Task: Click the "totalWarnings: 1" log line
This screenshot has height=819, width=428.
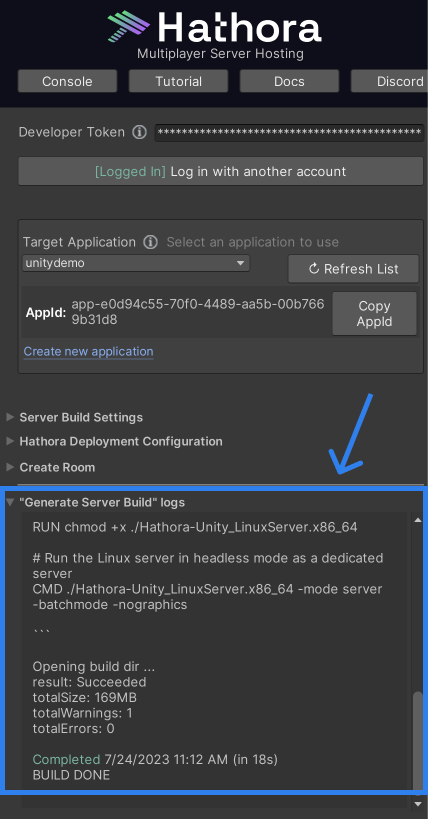Action: click(x=83, y=713)
